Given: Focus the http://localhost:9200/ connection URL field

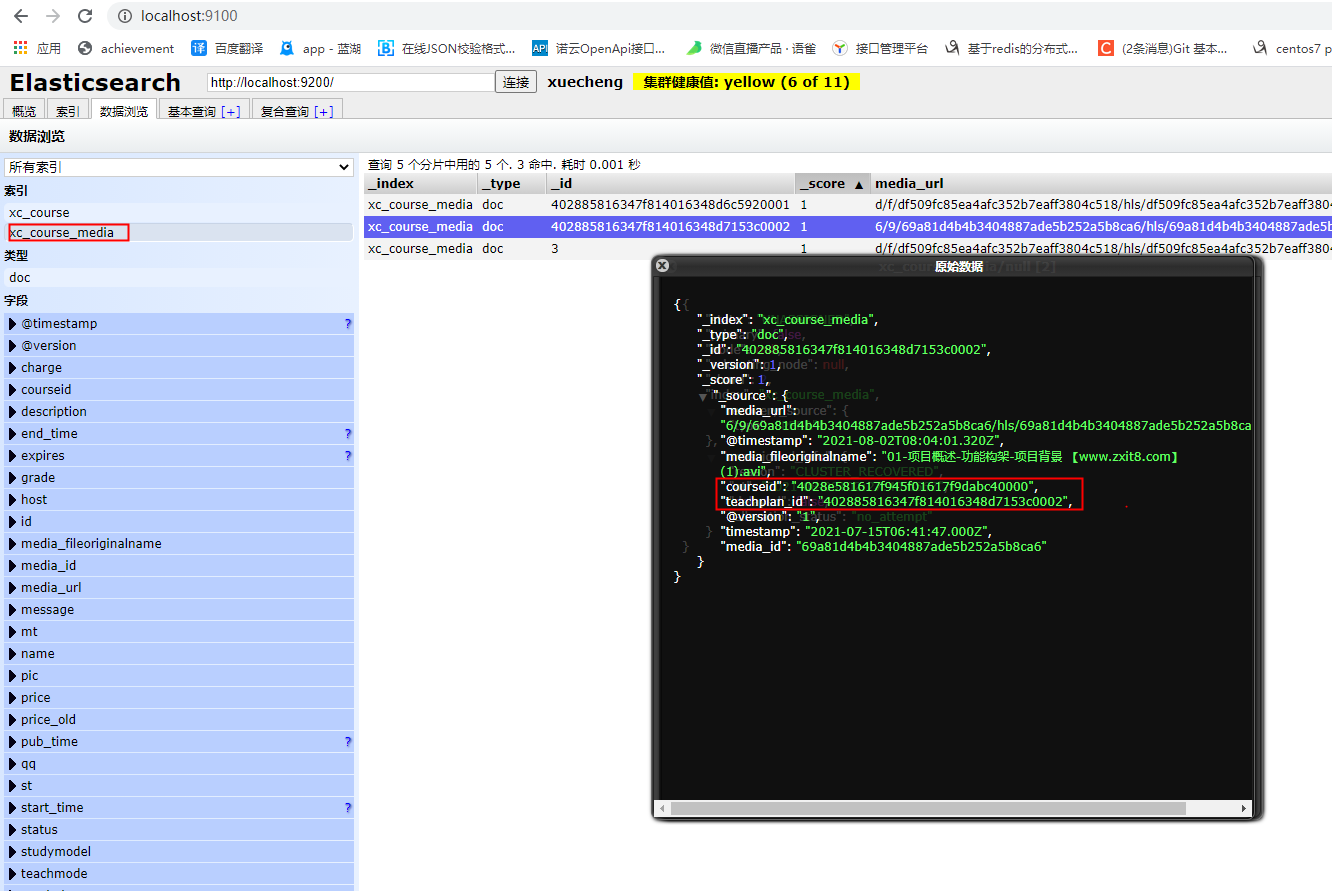Looking at the screenshot, I should tap(350, 82).
